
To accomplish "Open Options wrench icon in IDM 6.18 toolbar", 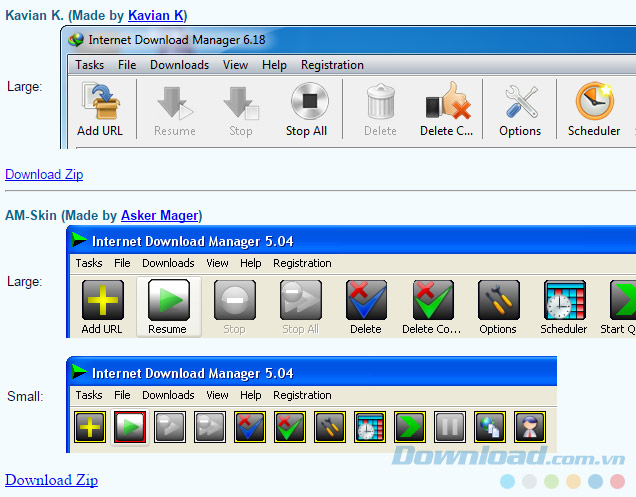I will [x=520, y=104].
